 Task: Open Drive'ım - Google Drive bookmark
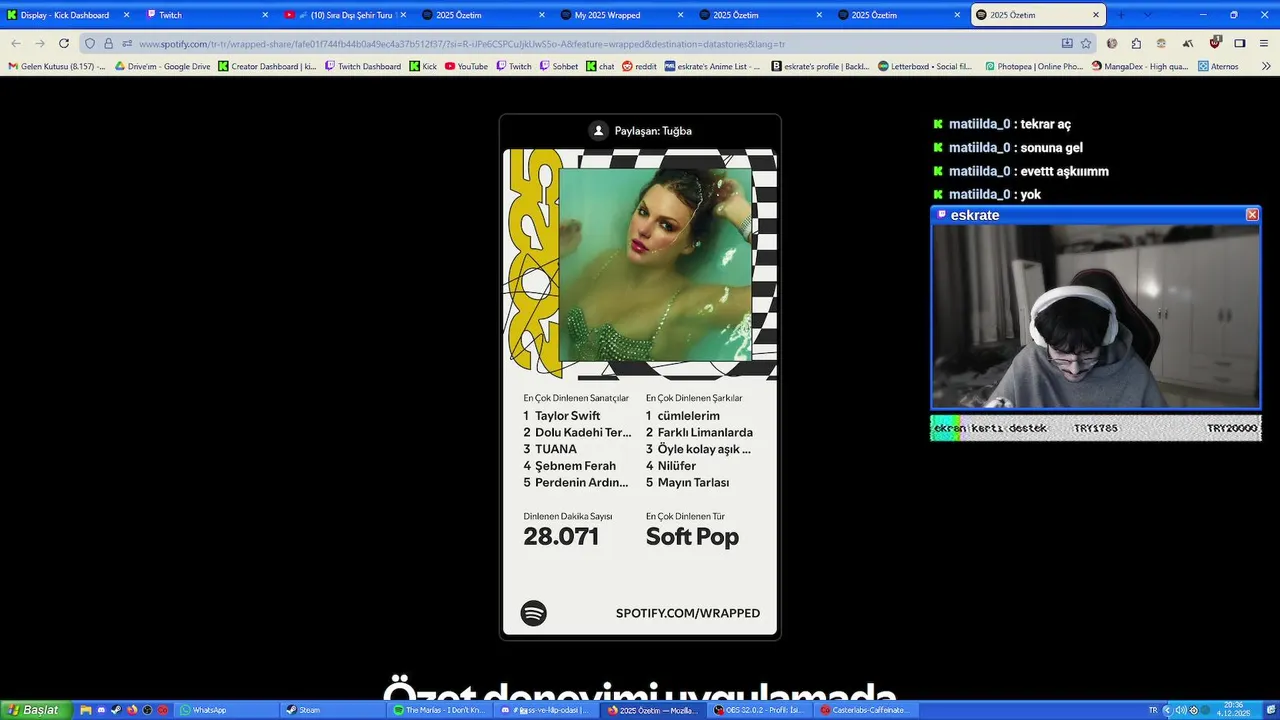[x=162, y=66]
